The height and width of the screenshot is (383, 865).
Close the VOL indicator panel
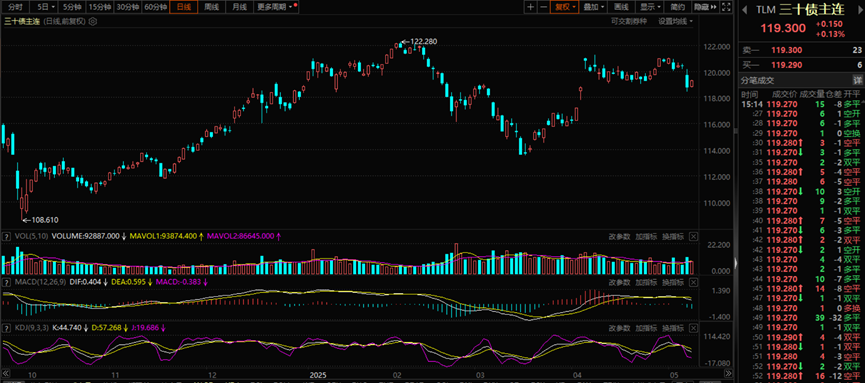point(693,236)
